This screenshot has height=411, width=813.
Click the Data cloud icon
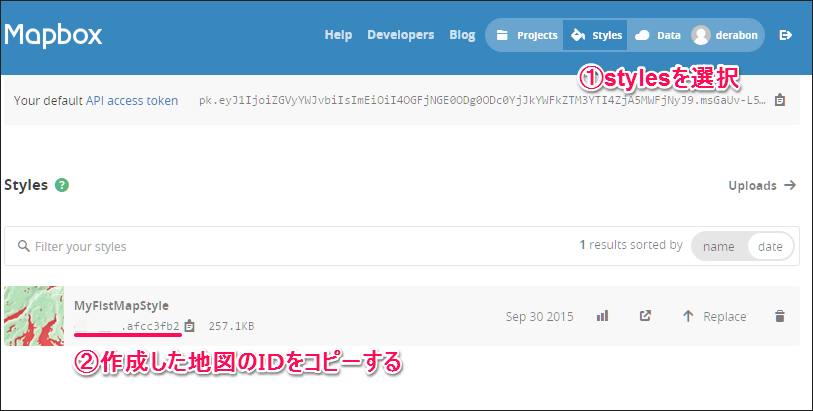tap(642, 35)
